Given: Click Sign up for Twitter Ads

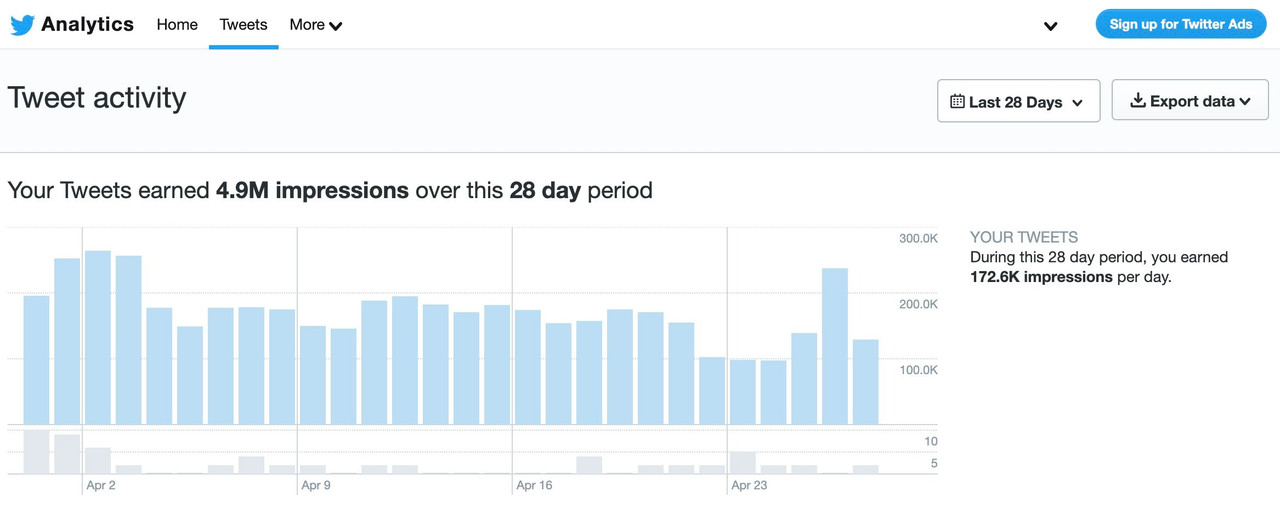Looking at the screenshot, I should point(1180,24).
